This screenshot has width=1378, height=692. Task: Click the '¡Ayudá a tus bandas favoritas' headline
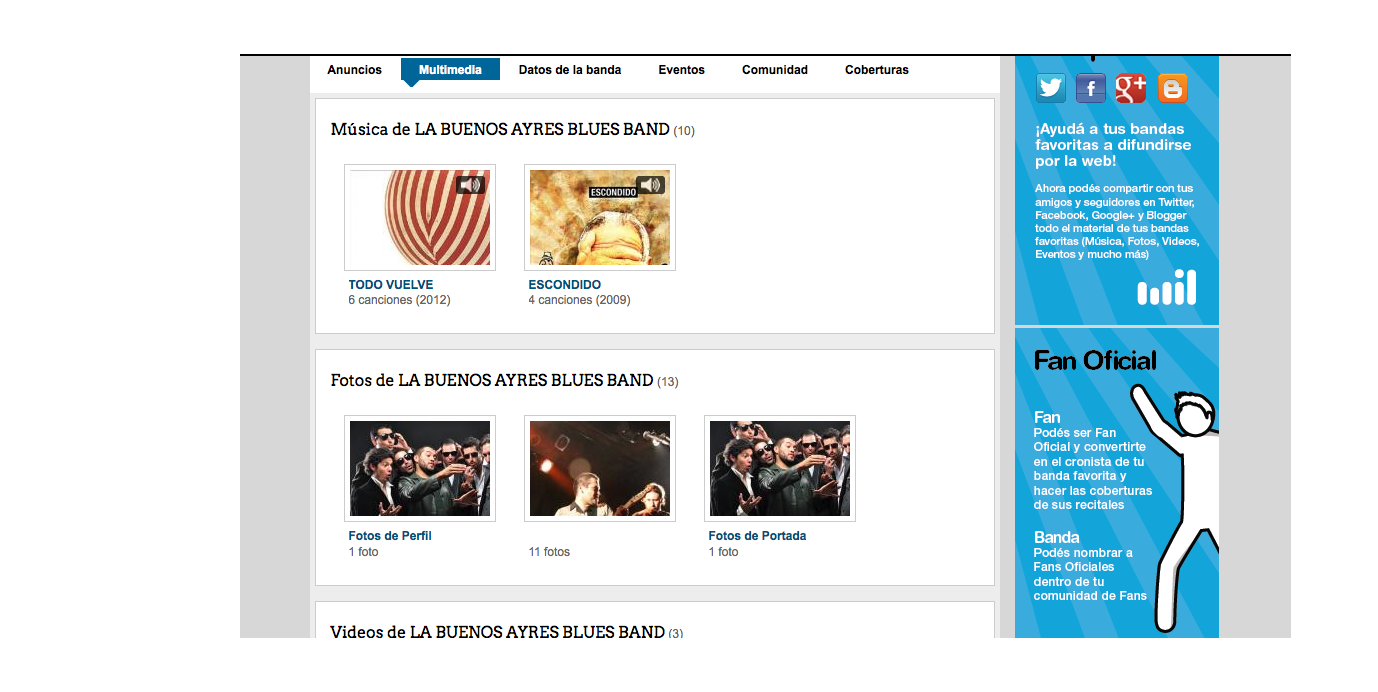pyautogui.click(x=1113, y=145)
